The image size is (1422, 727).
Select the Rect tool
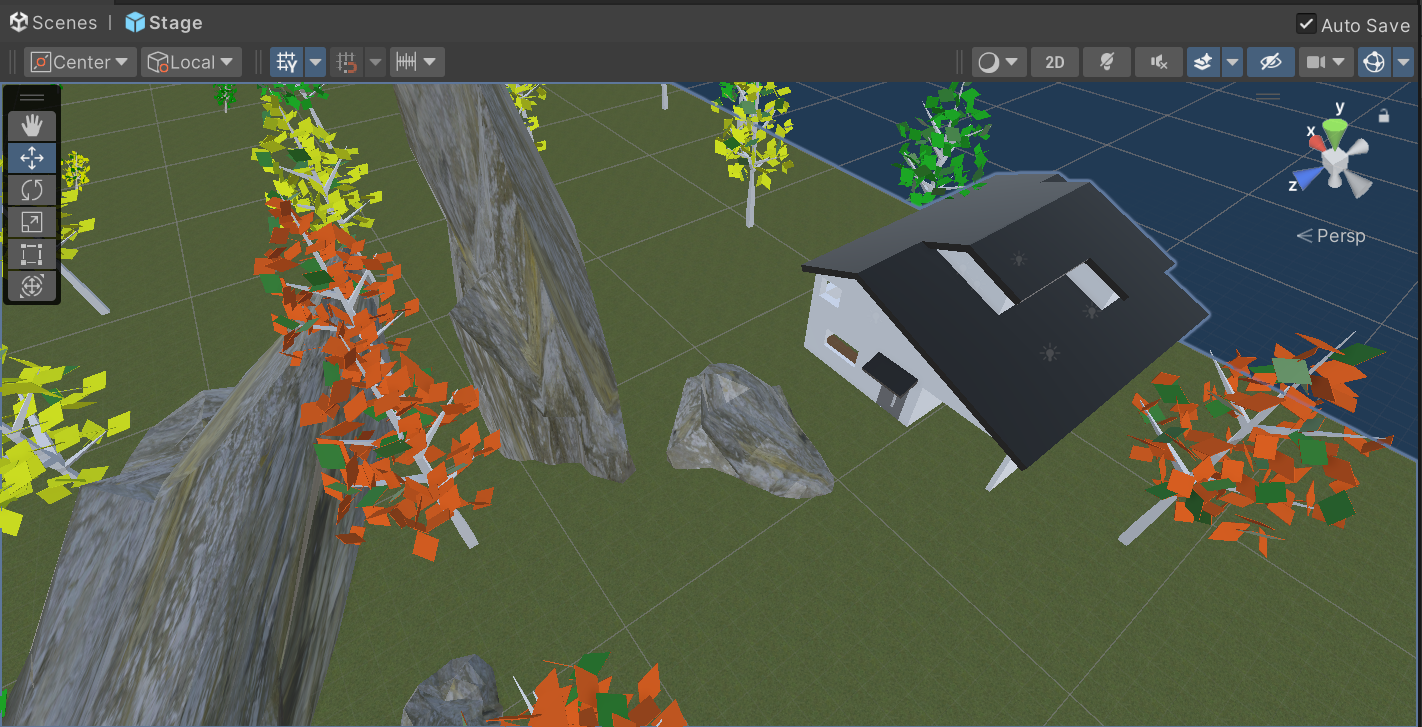(x=32, y=254)
